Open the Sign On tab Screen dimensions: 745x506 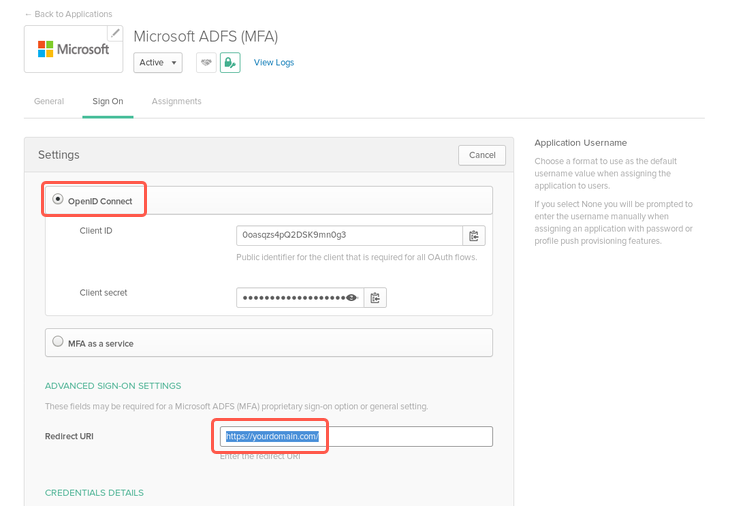coord(108,101)
